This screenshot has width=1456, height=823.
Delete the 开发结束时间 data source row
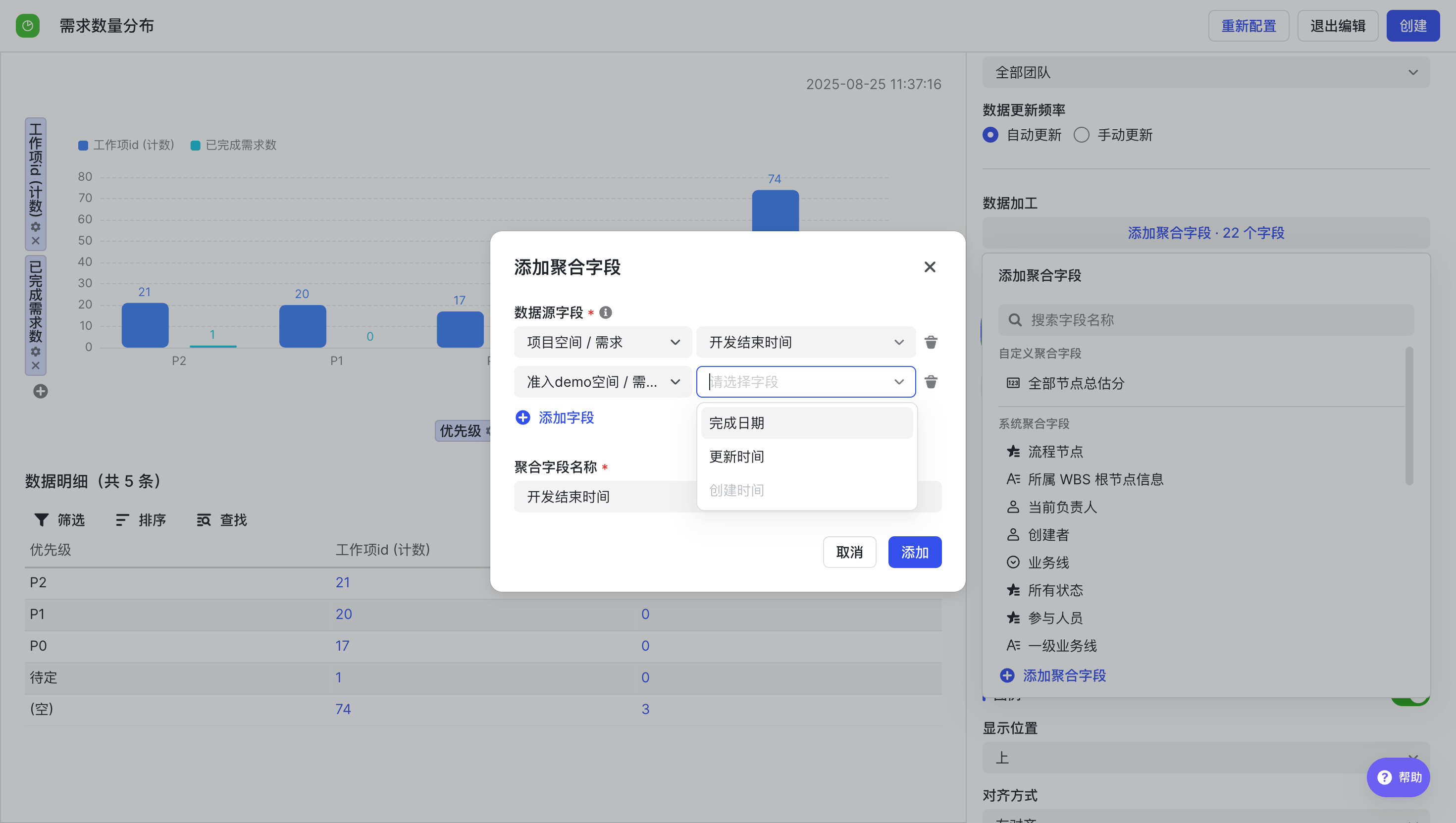[x=931, y=342]
